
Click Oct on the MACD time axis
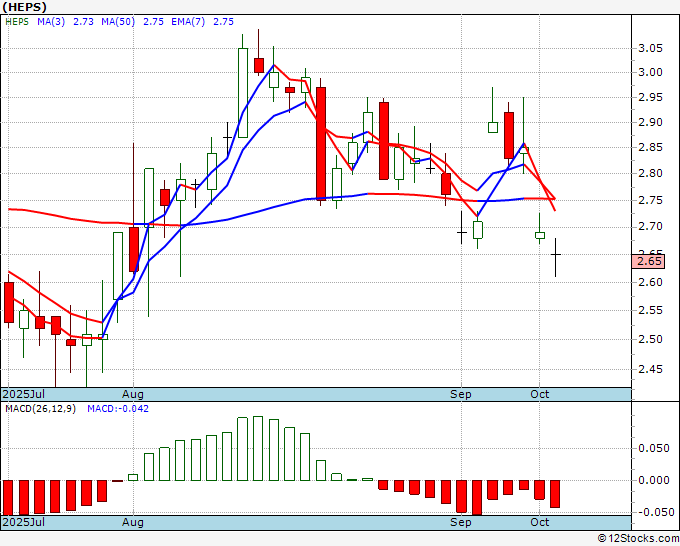pyautogui.click(x=539, y=522)
